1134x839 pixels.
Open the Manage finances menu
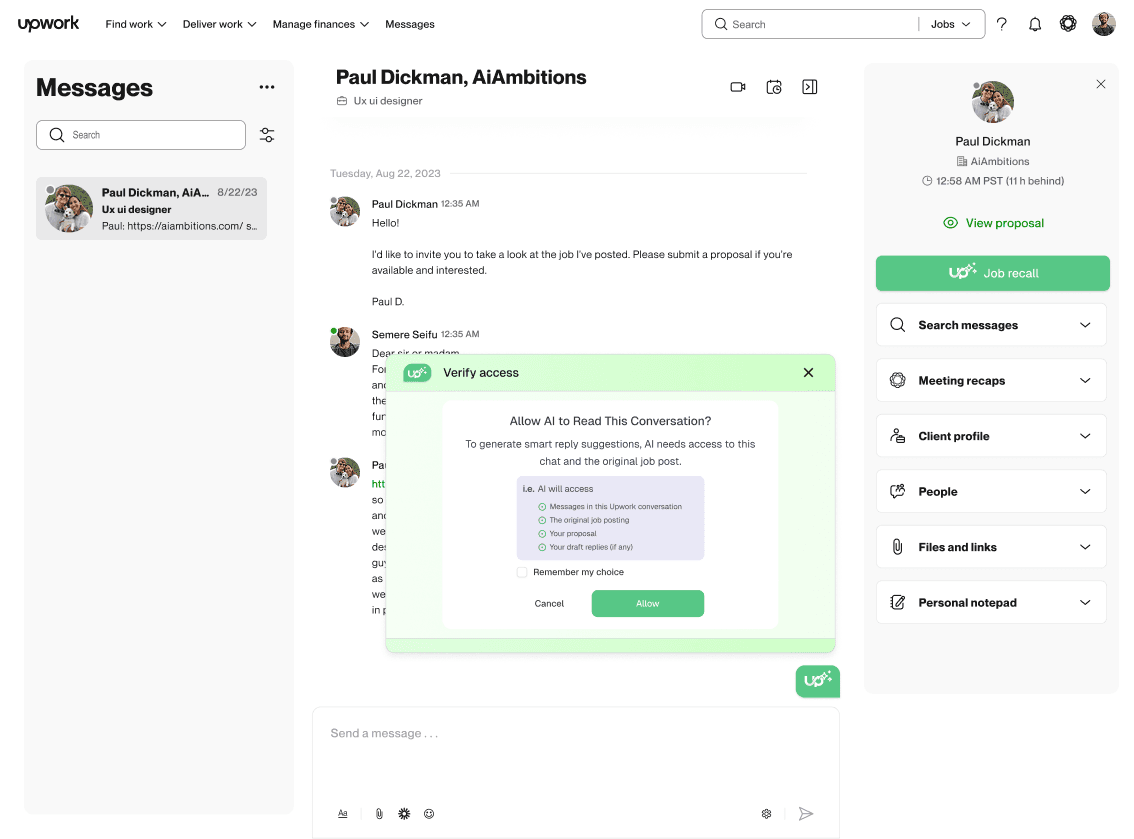pos(320,24)
